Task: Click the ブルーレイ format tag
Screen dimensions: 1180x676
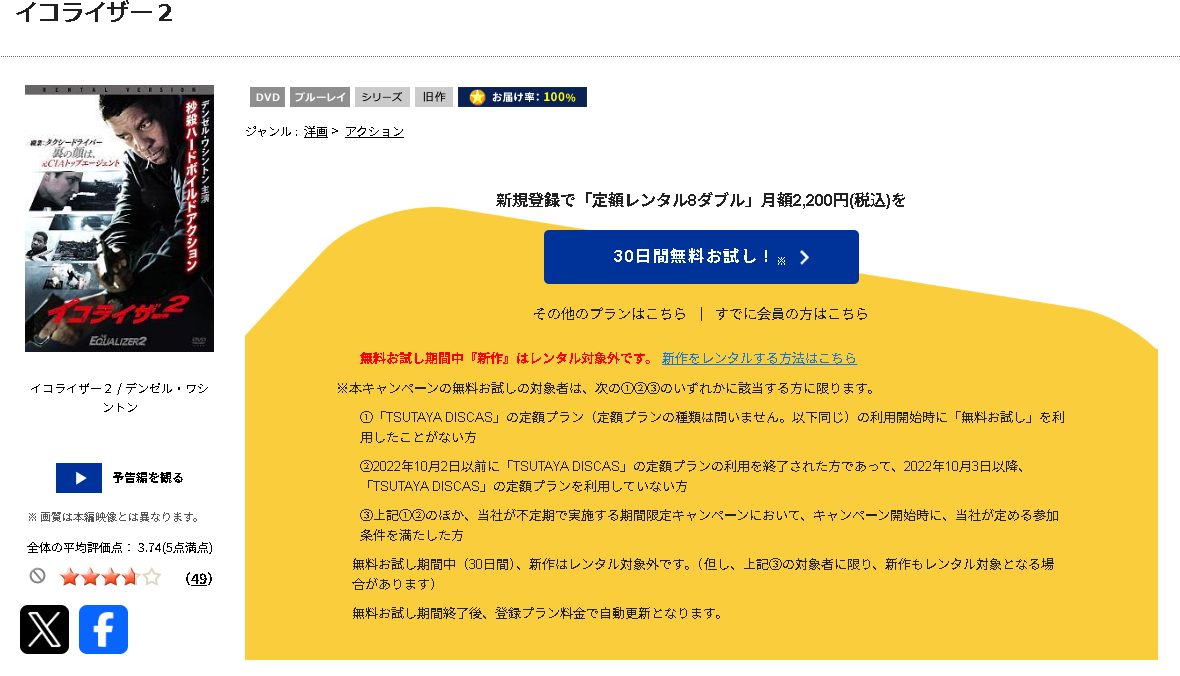Action: 320,97
